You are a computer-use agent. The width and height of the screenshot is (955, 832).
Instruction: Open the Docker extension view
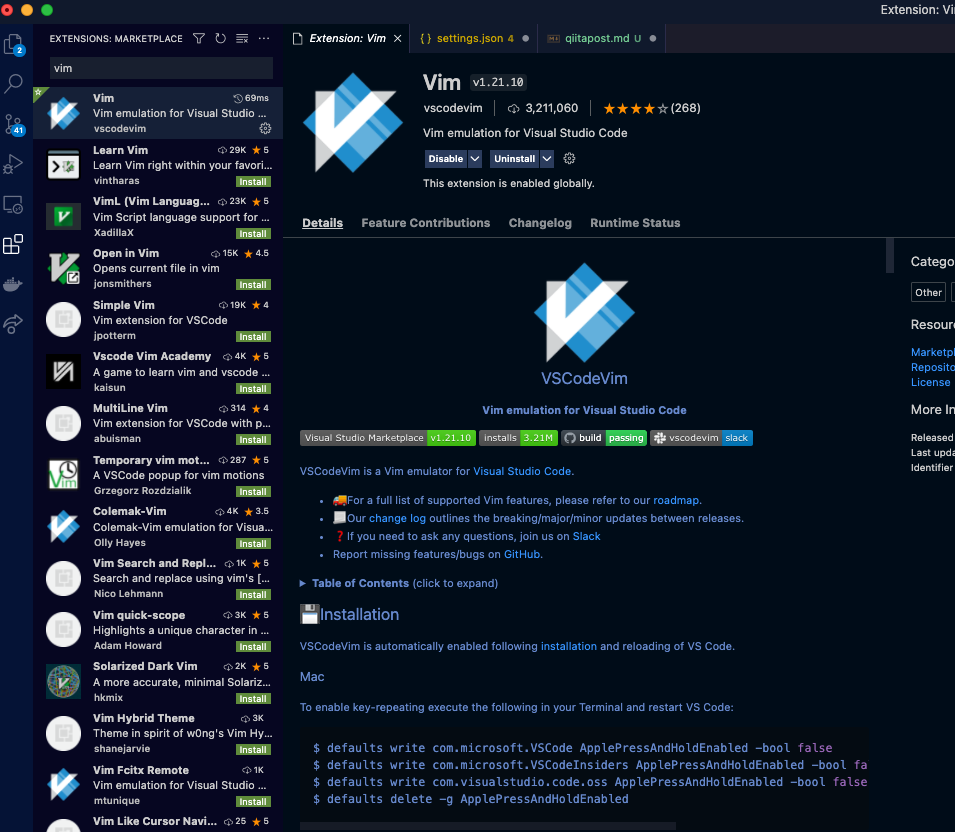tap(14, 284)
